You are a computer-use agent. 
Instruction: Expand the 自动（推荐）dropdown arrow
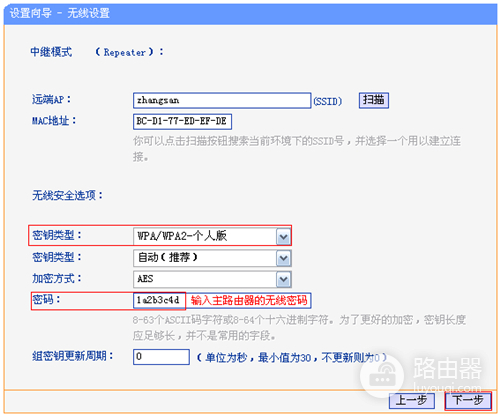283,258
